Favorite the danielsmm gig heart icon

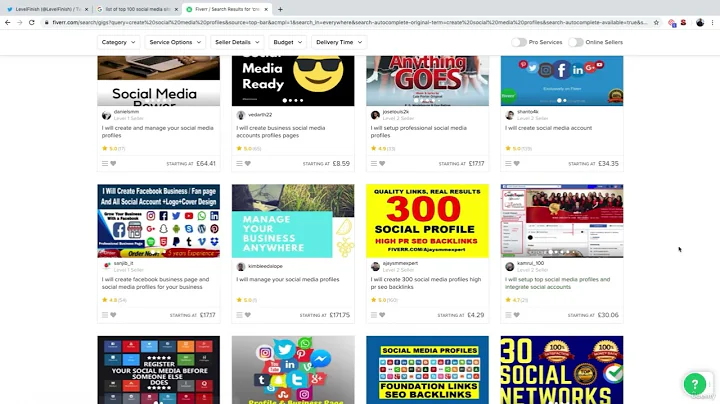pos(113,163)
